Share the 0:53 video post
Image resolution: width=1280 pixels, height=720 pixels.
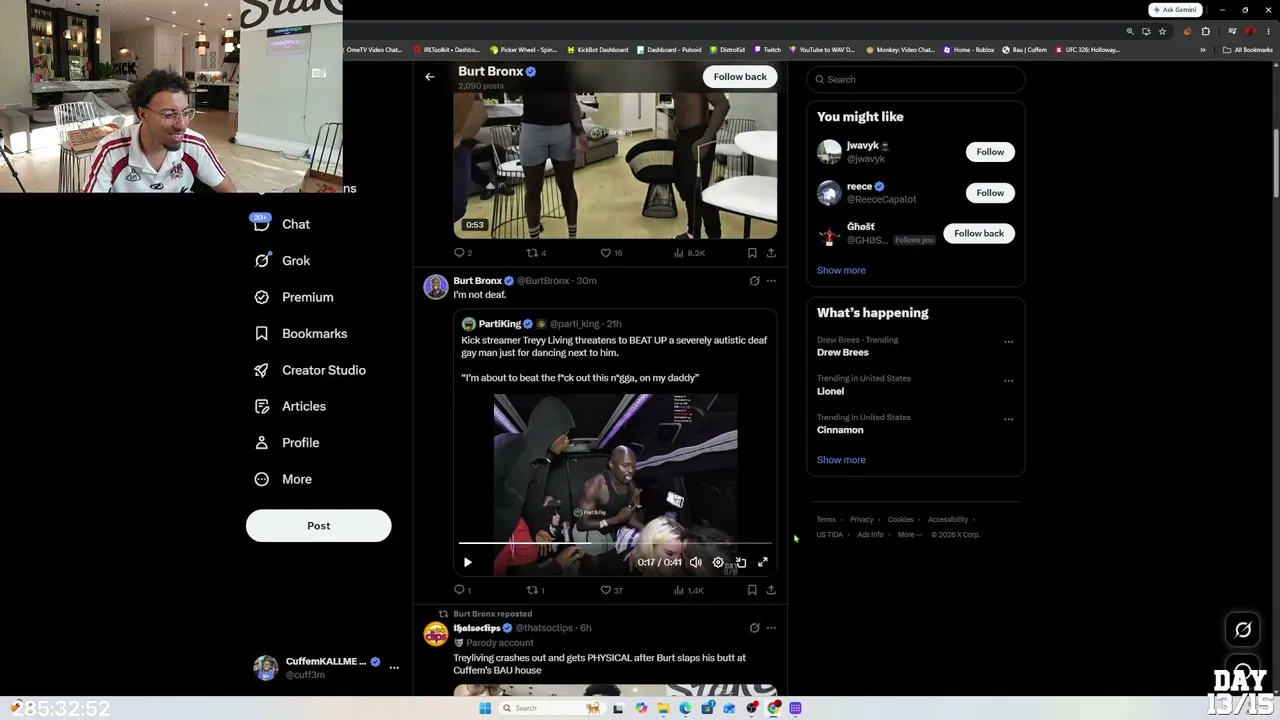click(771, 253)
